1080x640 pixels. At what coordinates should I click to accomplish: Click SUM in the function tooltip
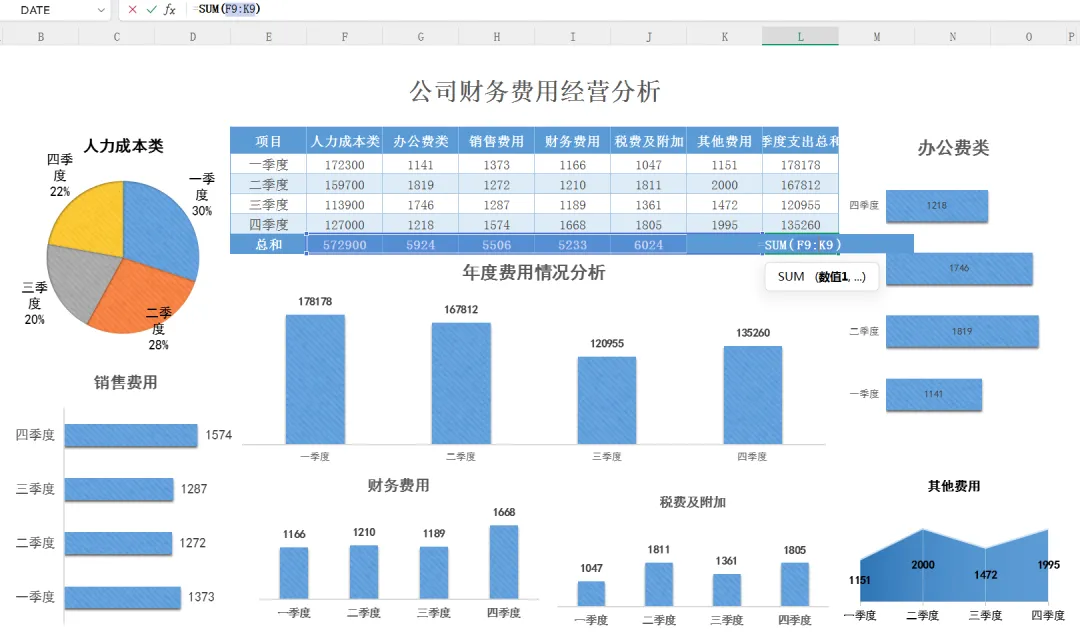[x=791, y=276]
